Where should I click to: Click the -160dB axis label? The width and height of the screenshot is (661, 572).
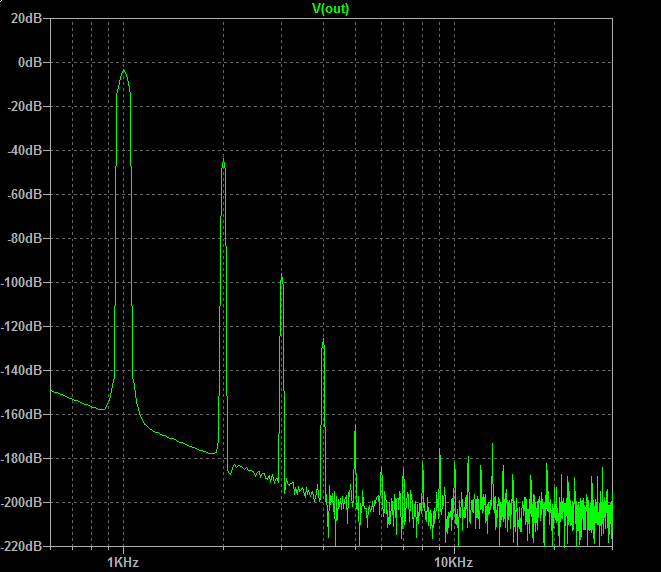[22, 414]
